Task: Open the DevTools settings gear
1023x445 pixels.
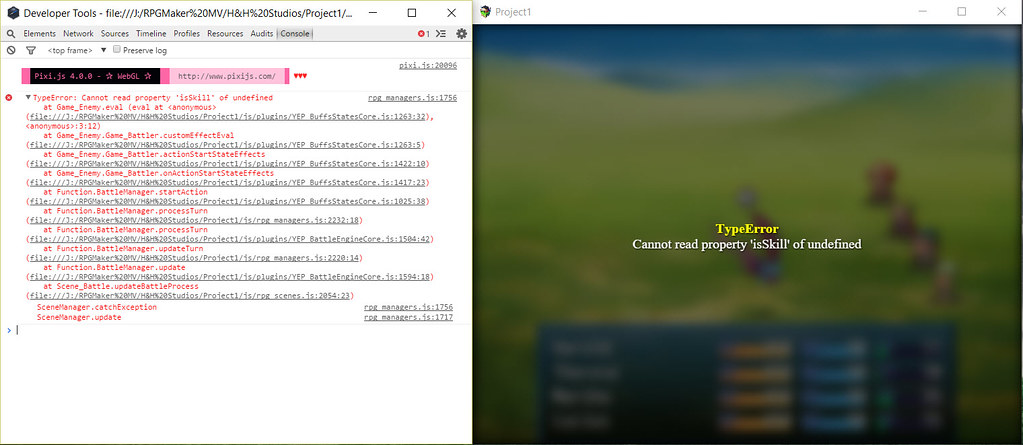Action: pyautogui.click(x=462, y=34)
